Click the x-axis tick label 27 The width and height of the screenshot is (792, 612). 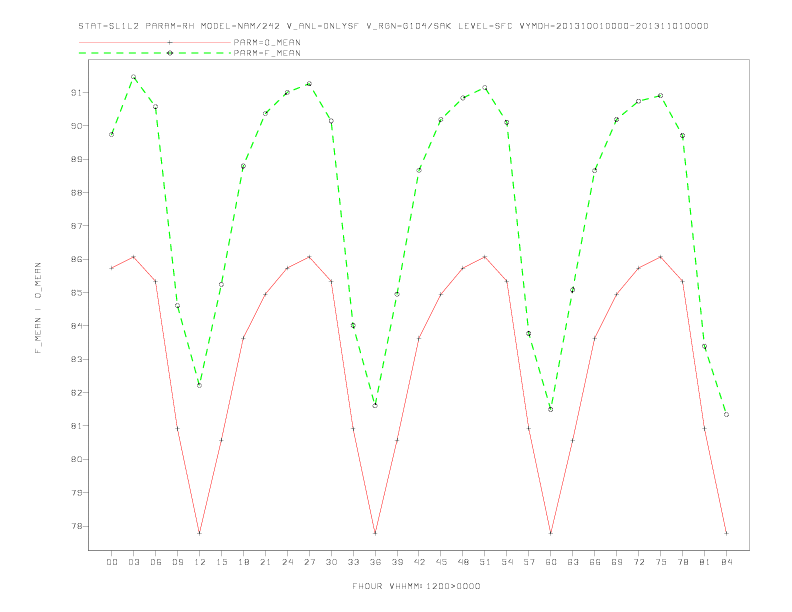coord(309,562)
